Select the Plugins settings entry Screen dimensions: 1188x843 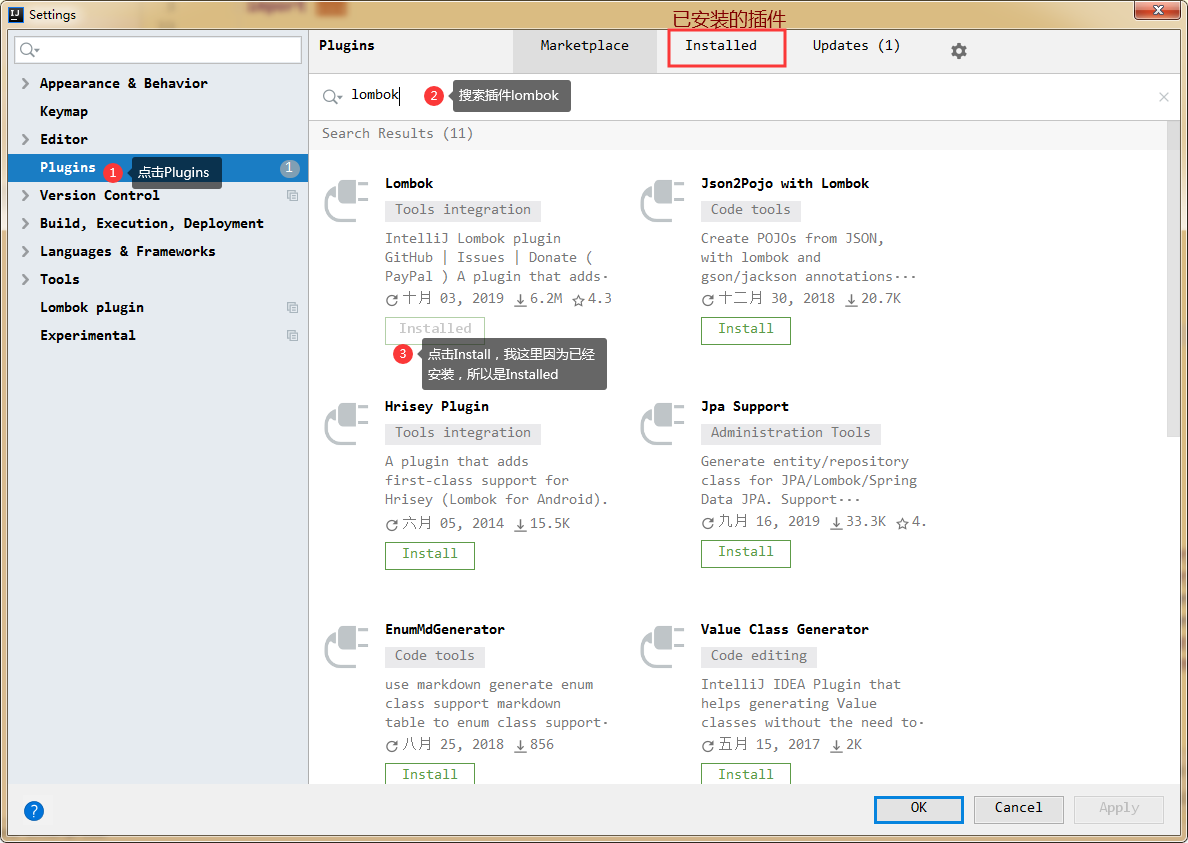(158, 167)
